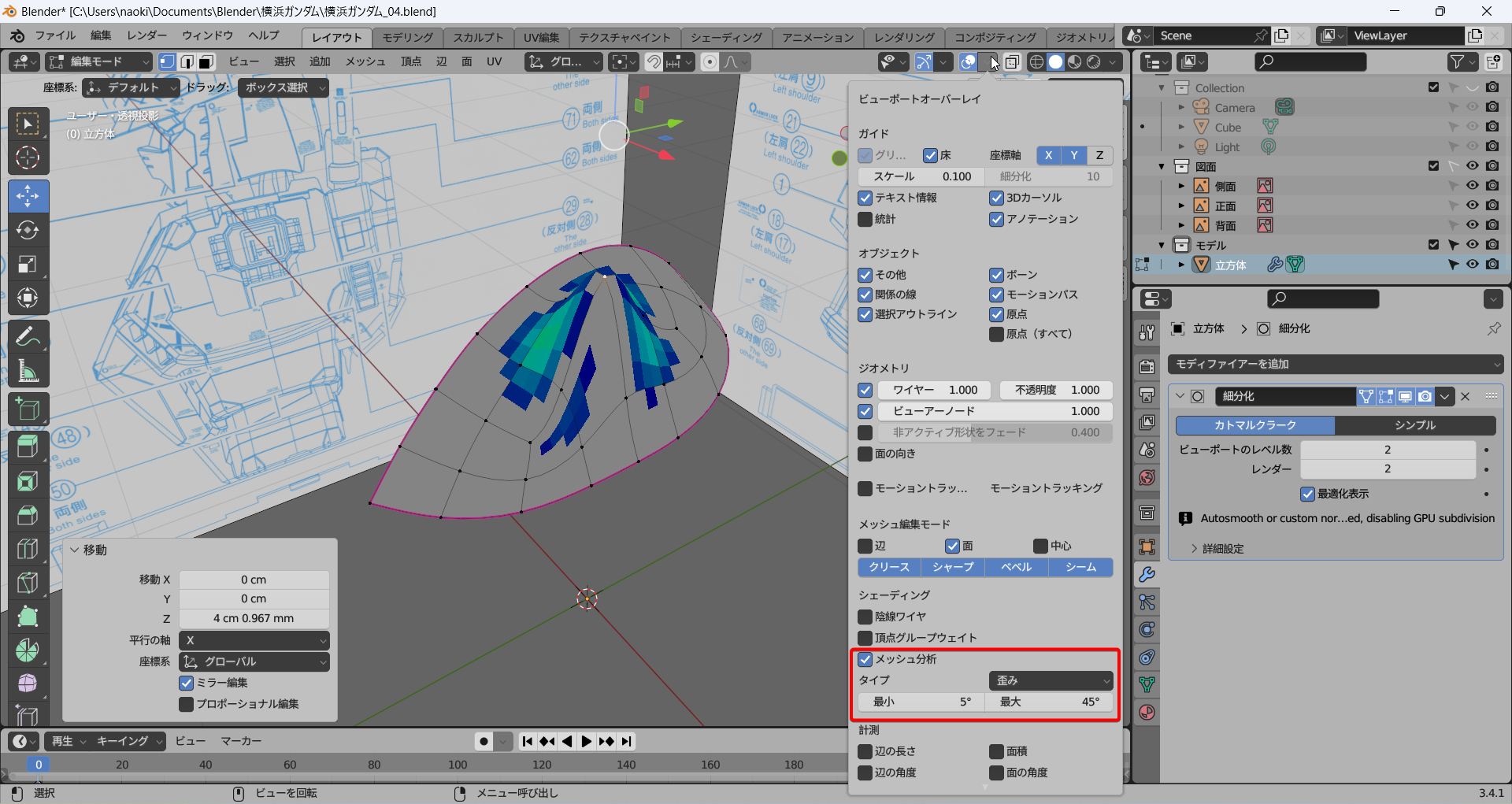Enable the 統計 overlay checkbox

point(865,219)
